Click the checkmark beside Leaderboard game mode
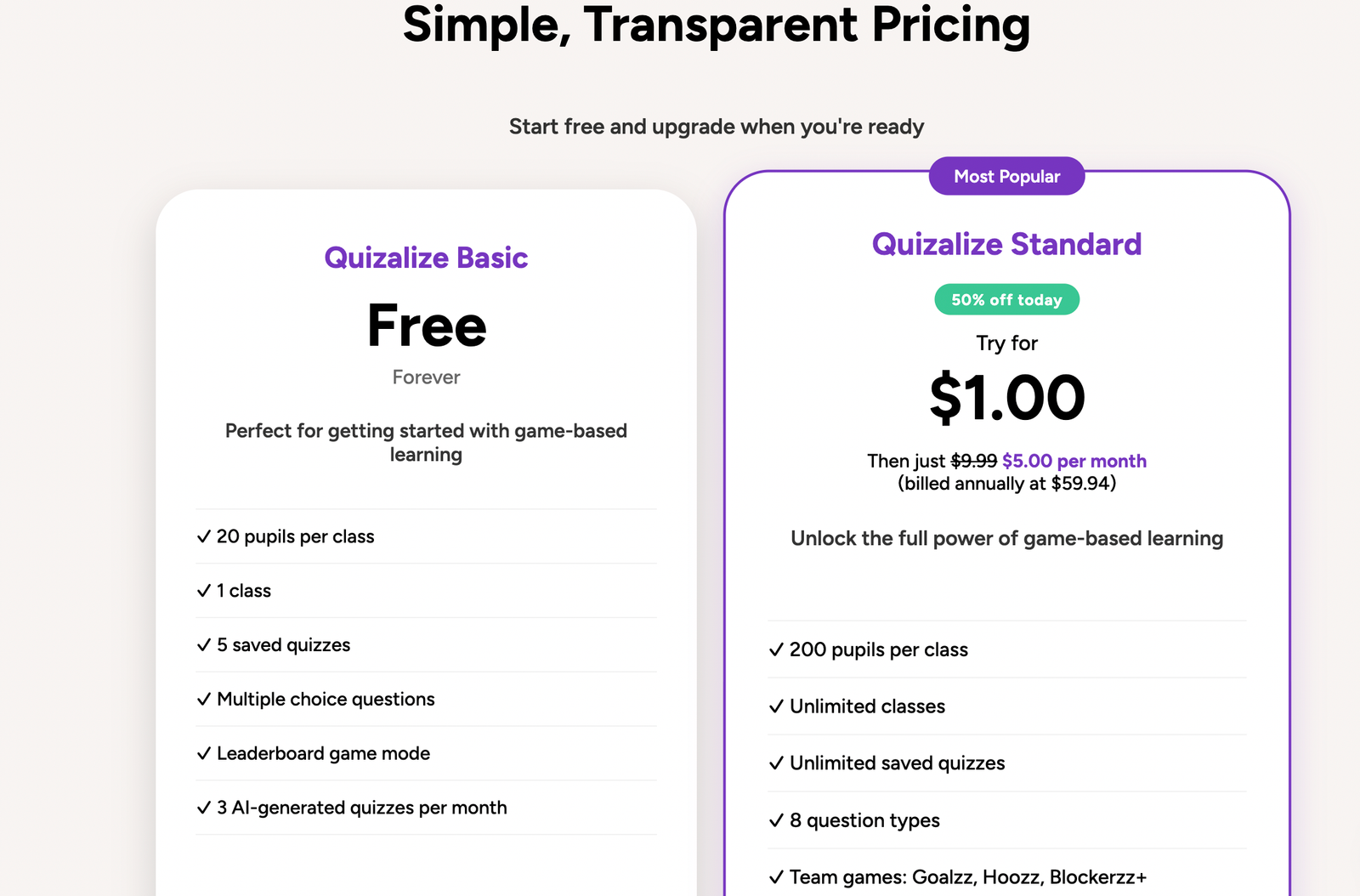The width and height of the screenshot is (1360, 896). coord(204,754)
